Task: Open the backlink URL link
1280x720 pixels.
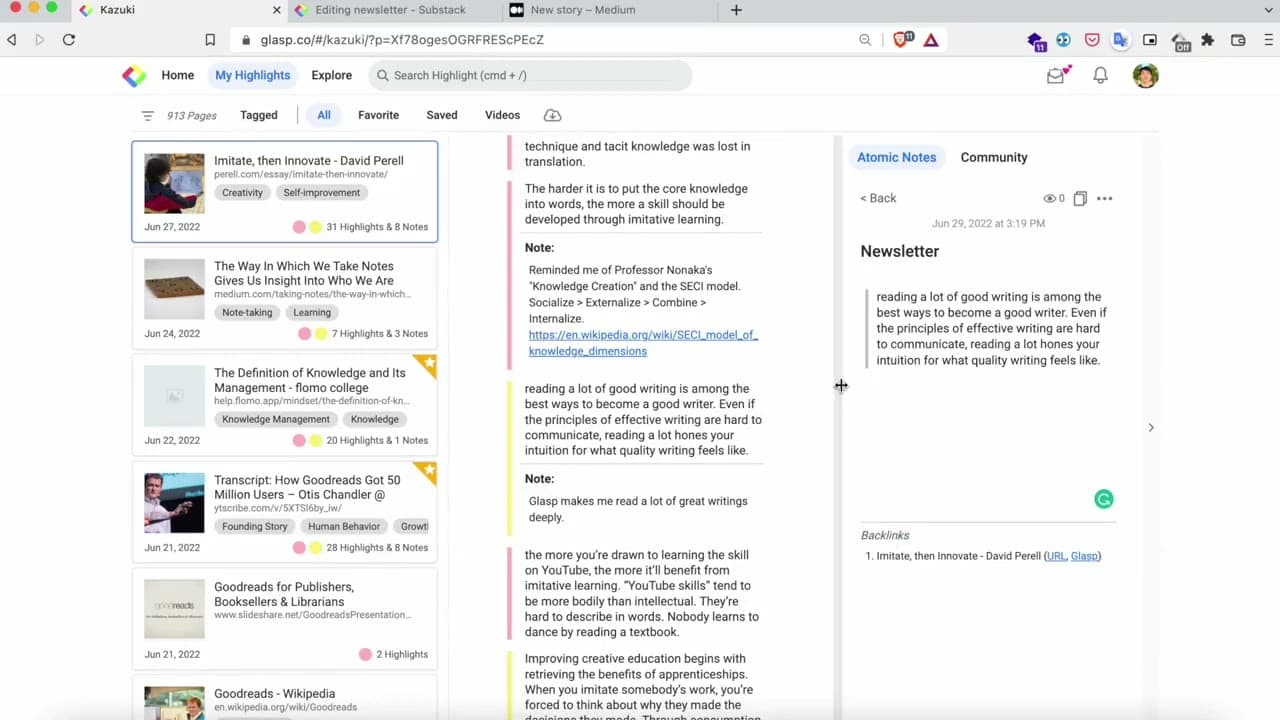Action: (1056, 556)
